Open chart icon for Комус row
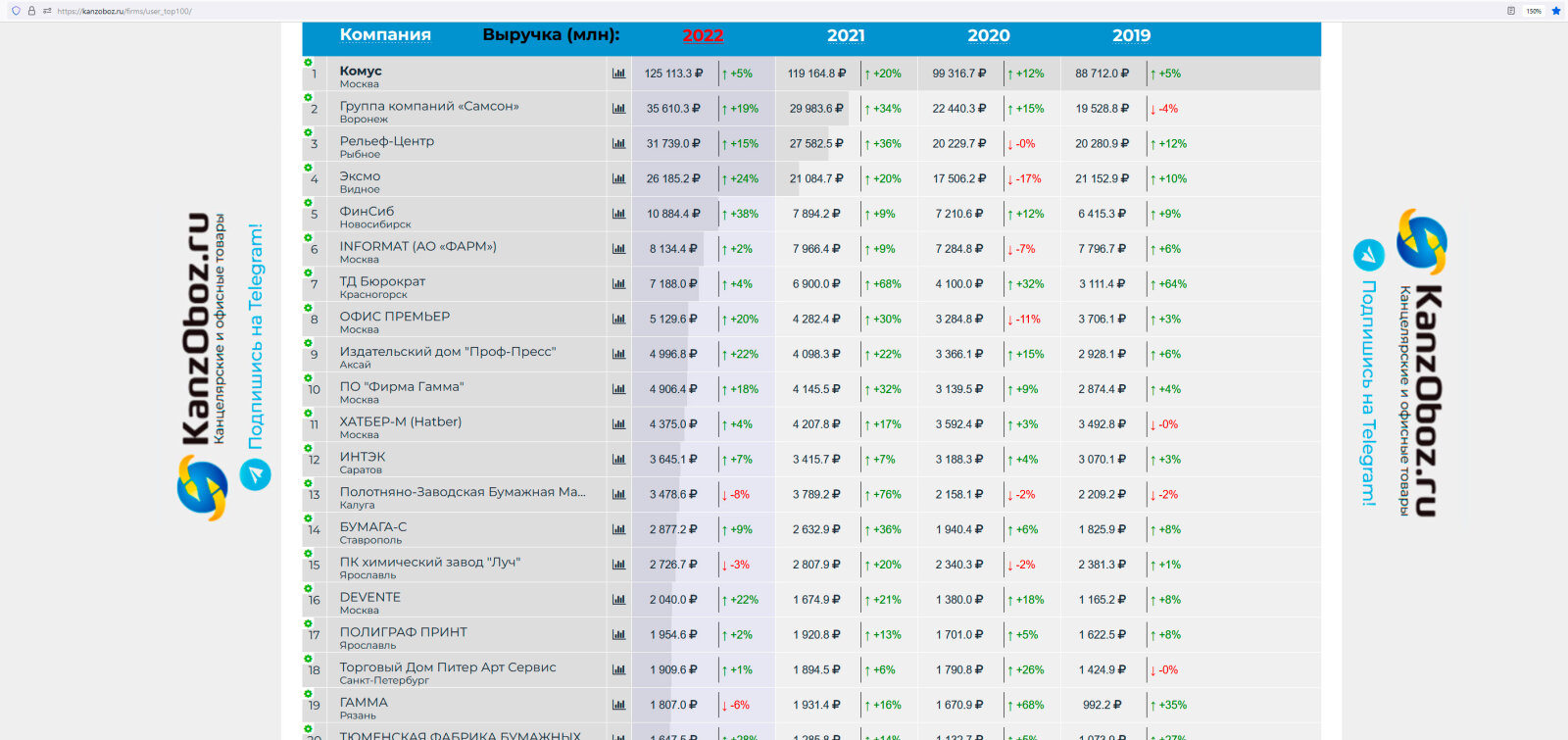The width and height of the screenshot is (1568, 740). [x=618, y=74]
